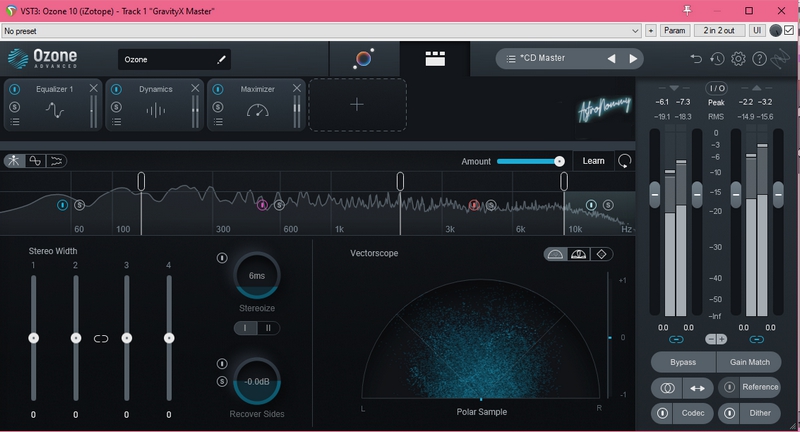Image resolution: width=800 pixels, height=432 pixels.
Task: Remove the Equalizer 1 module
Action: (x=93, y=88)
